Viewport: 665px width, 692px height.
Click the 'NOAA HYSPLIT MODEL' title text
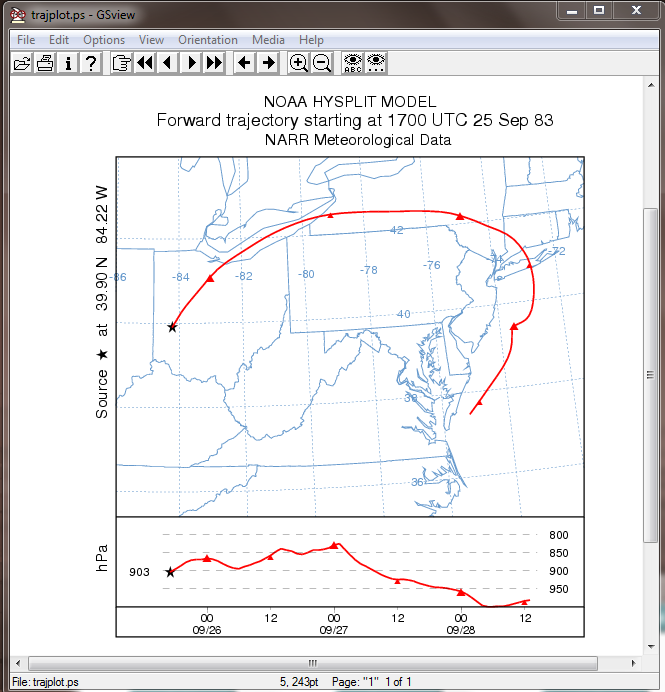(350, 102)
